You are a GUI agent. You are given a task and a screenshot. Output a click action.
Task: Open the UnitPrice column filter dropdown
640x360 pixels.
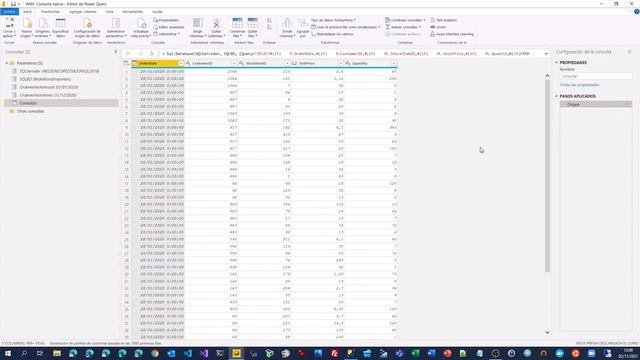[340, 63]
